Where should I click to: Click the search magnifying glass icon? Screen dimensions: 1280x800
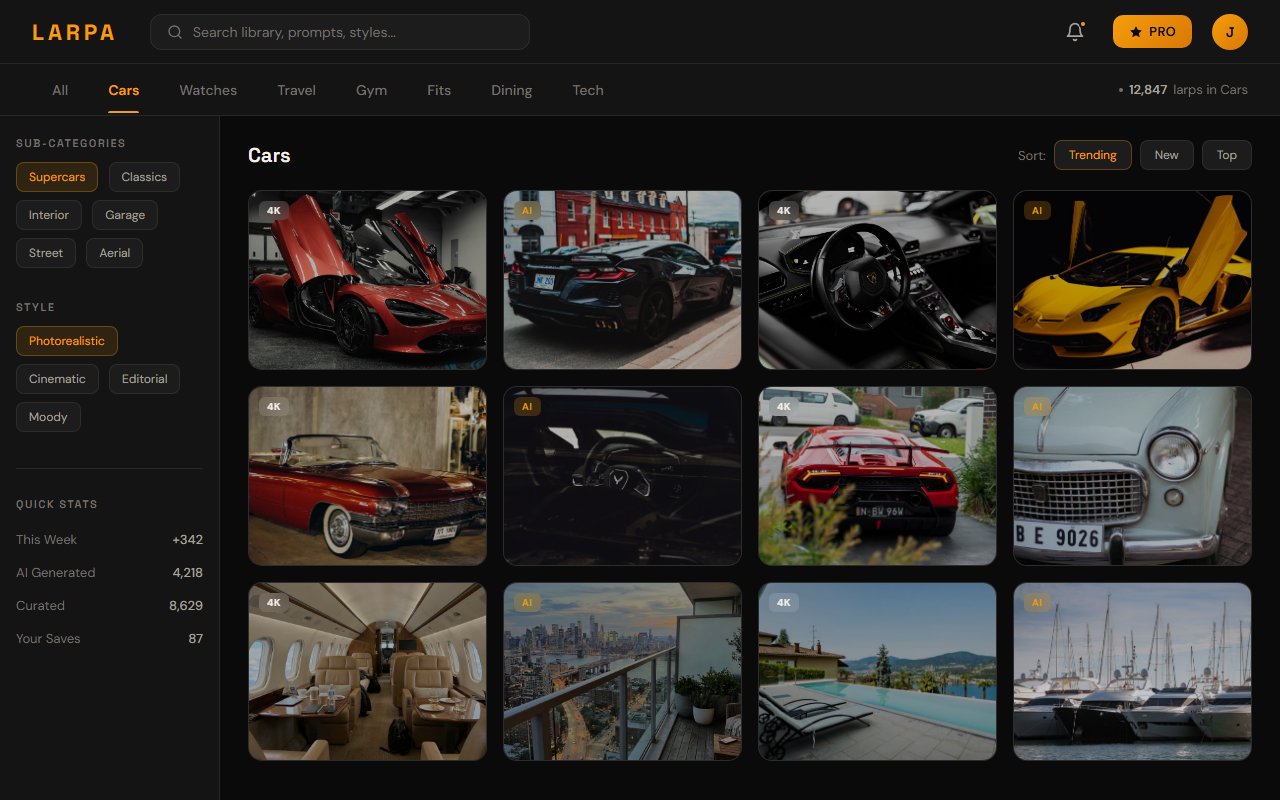pos(174,32)
